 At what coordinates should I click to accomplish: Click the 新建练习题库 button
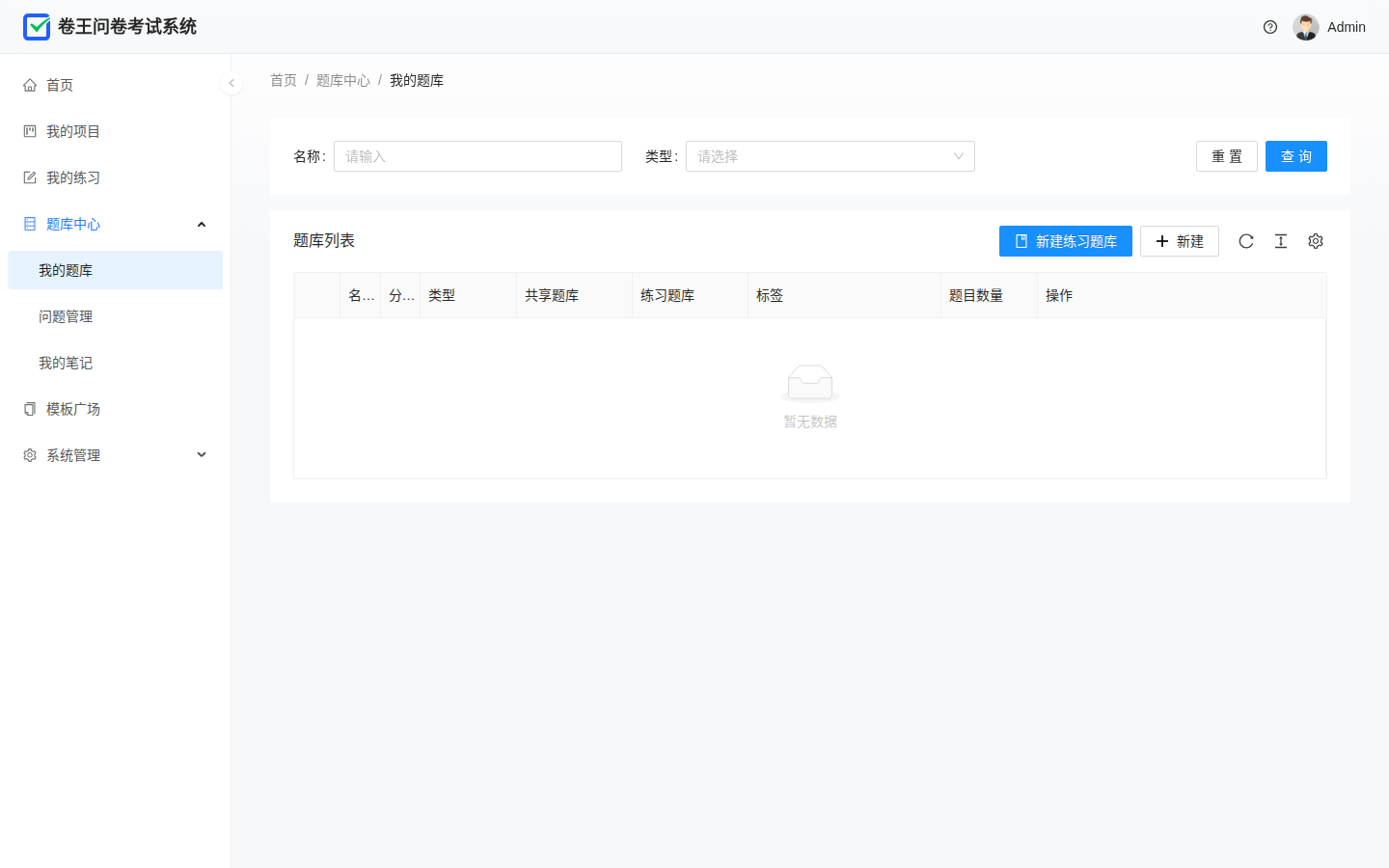coord(1066,241)
